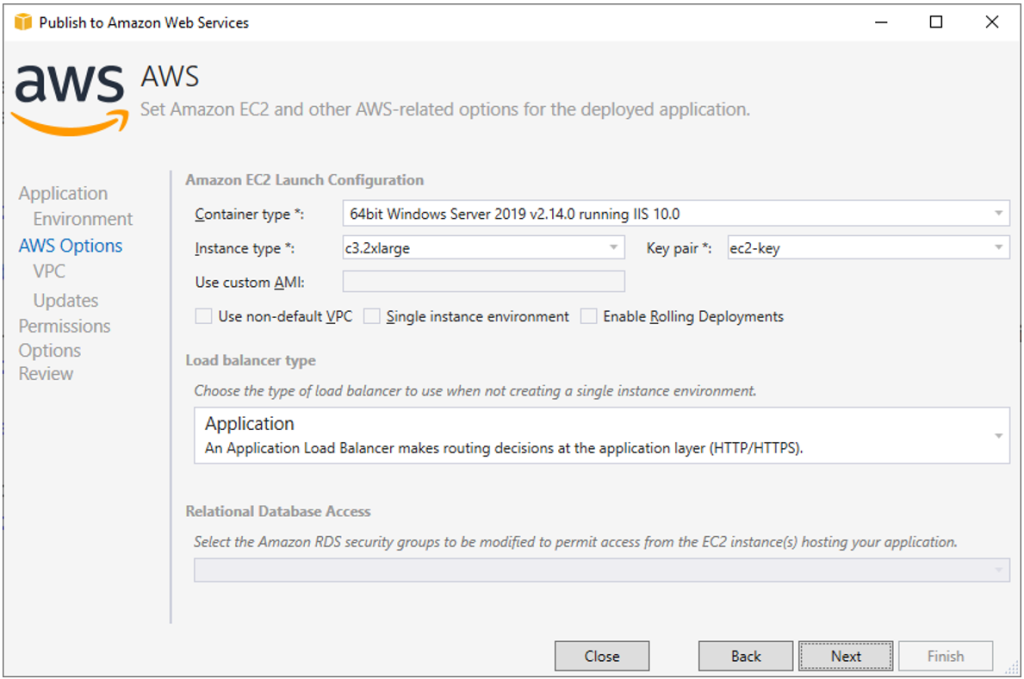Select Updates in the sidebar
Screen dimensions: 1024x679
coord(65,300)
